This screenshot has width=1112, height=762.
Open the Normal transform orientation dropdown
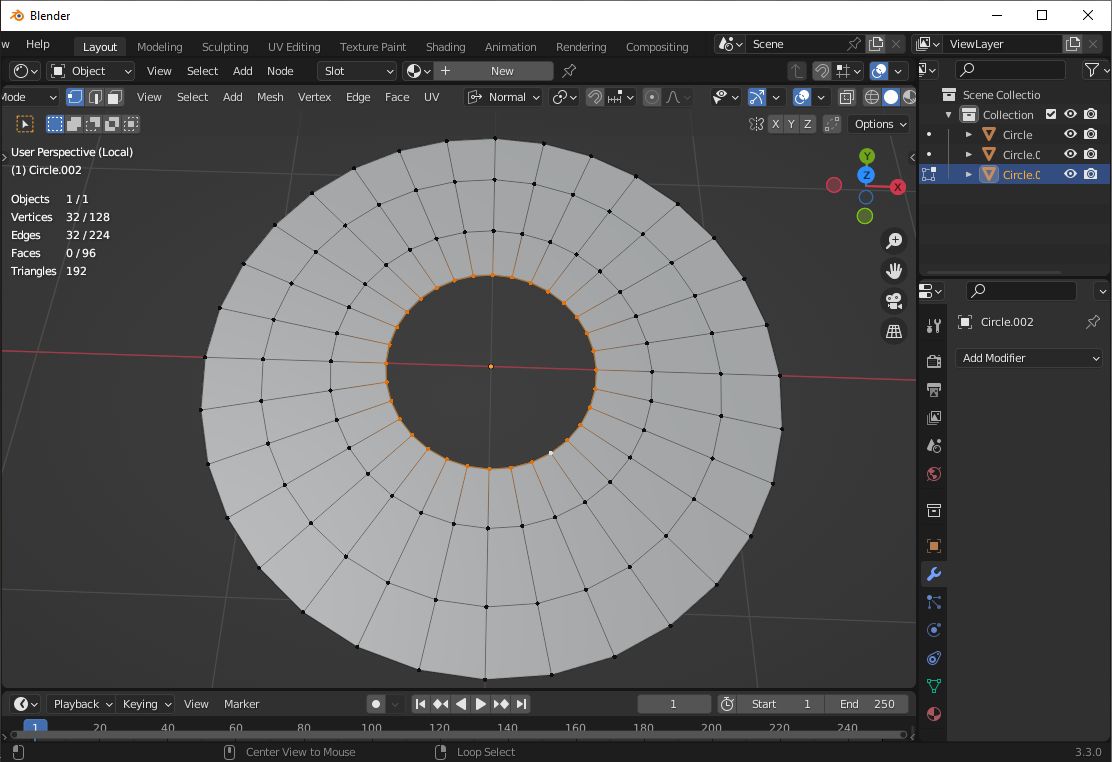click(x=506, y=97)
